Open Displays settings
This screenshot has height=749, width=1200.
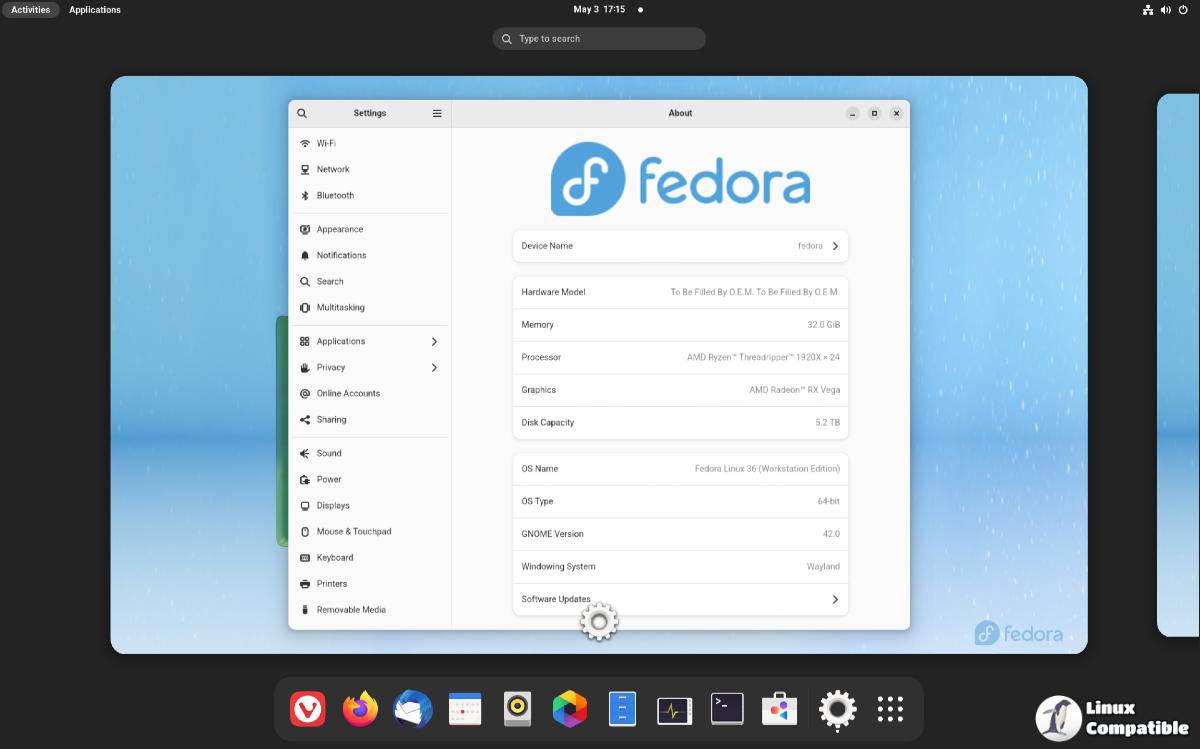point(330,505)
